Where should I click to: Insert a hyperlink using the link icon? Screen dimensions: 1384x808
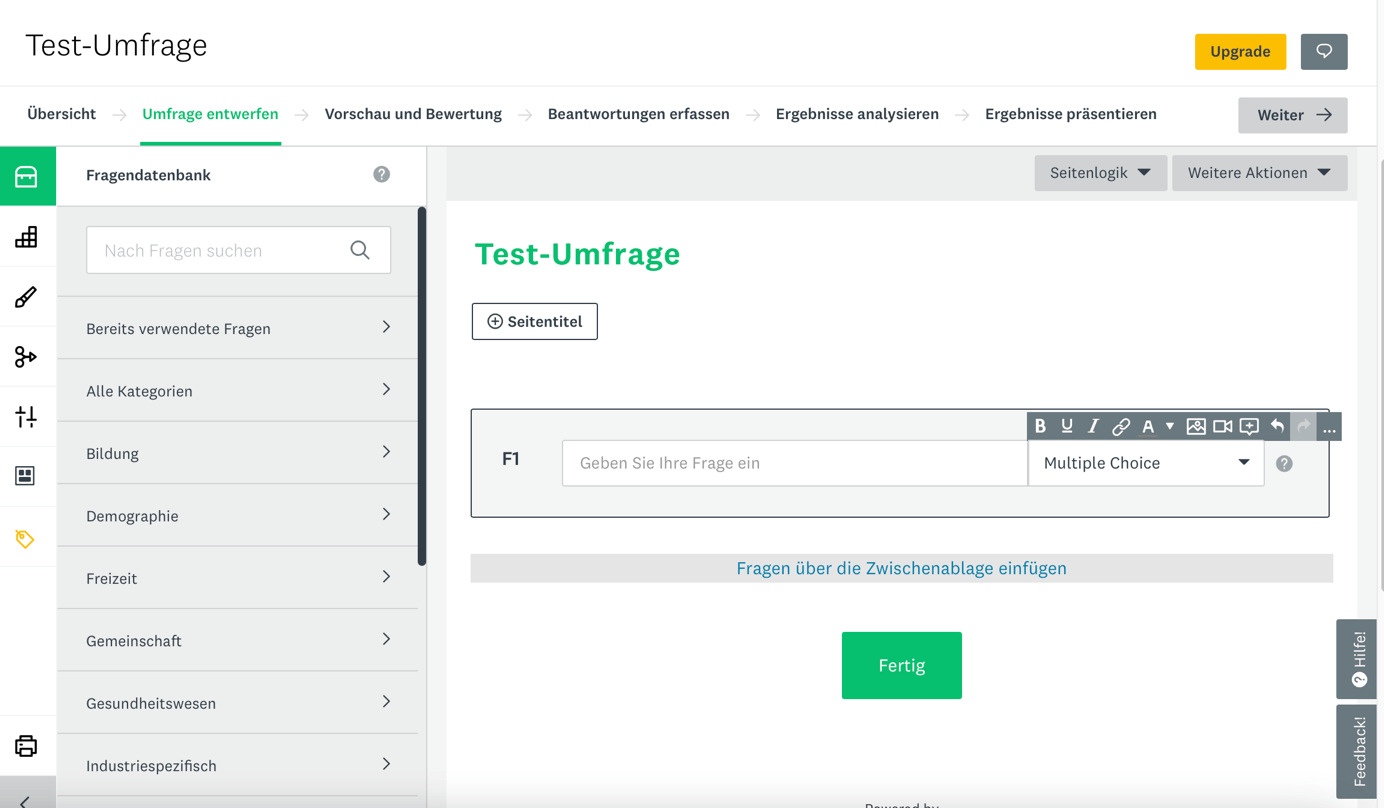click(x=1121, y=426)
